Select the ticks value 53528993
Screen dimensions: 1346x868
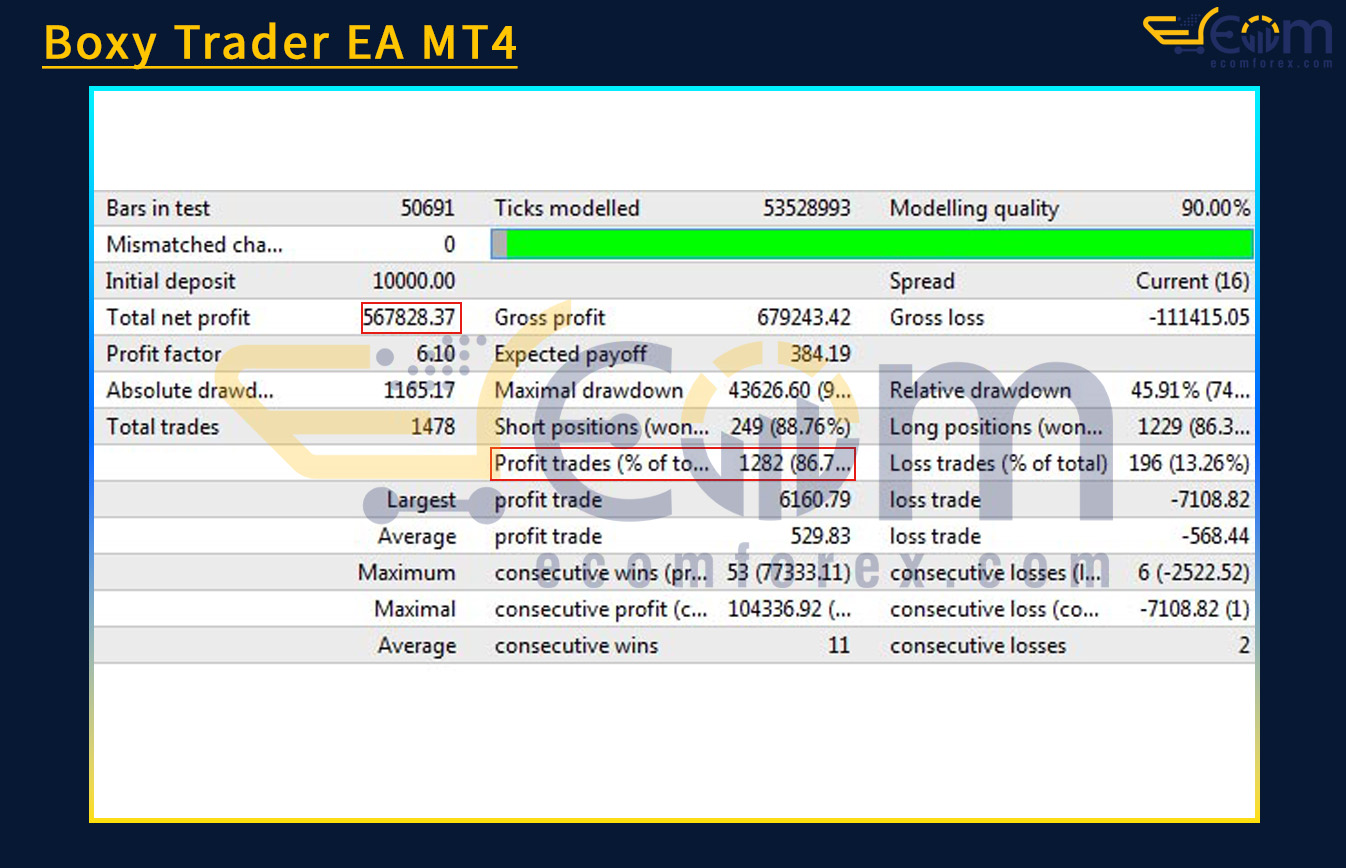pyautogui.click(x=806, y=208)
